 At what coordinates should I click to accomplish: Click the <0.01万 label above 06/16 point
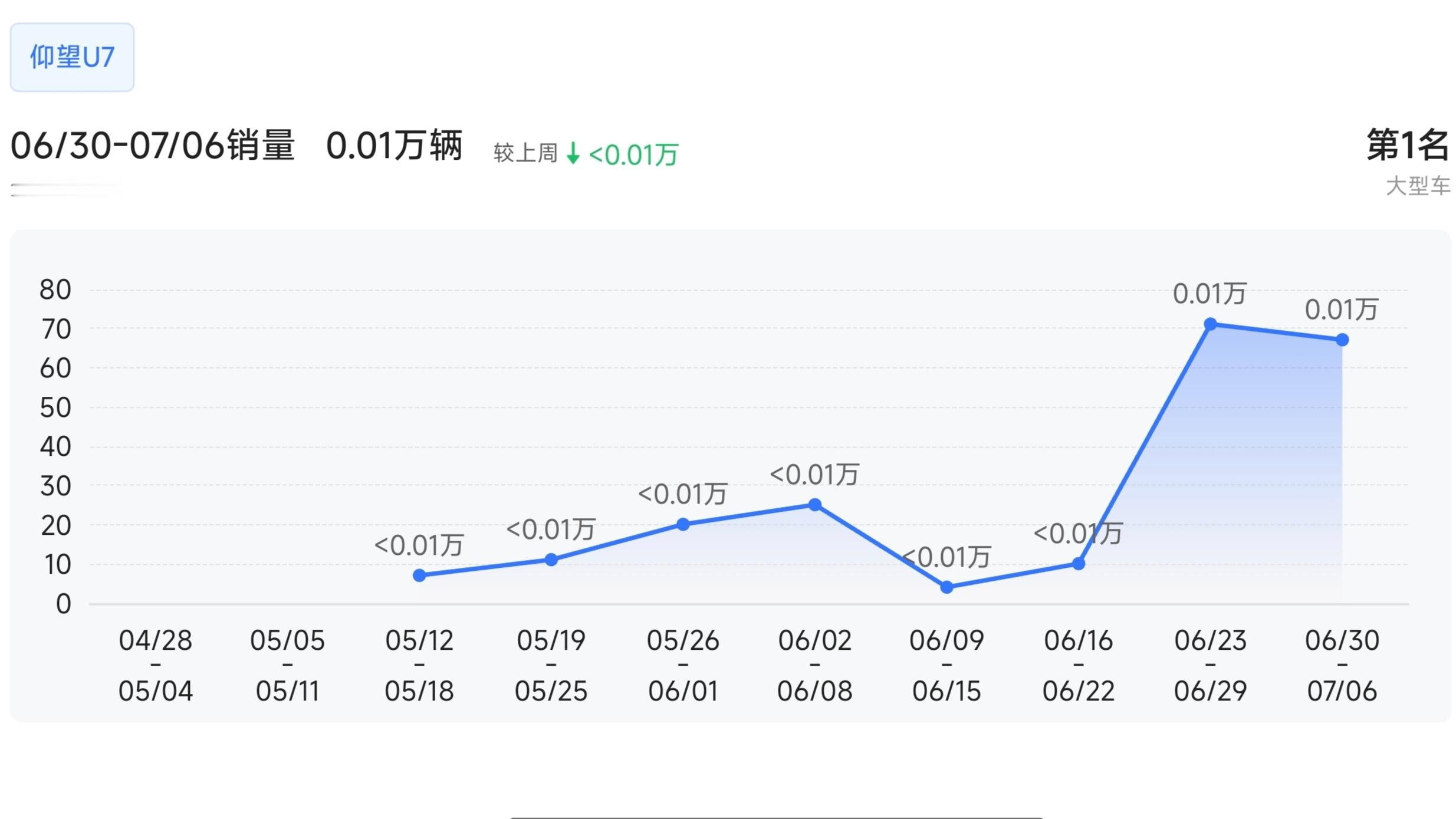[x=1079, y=533]
